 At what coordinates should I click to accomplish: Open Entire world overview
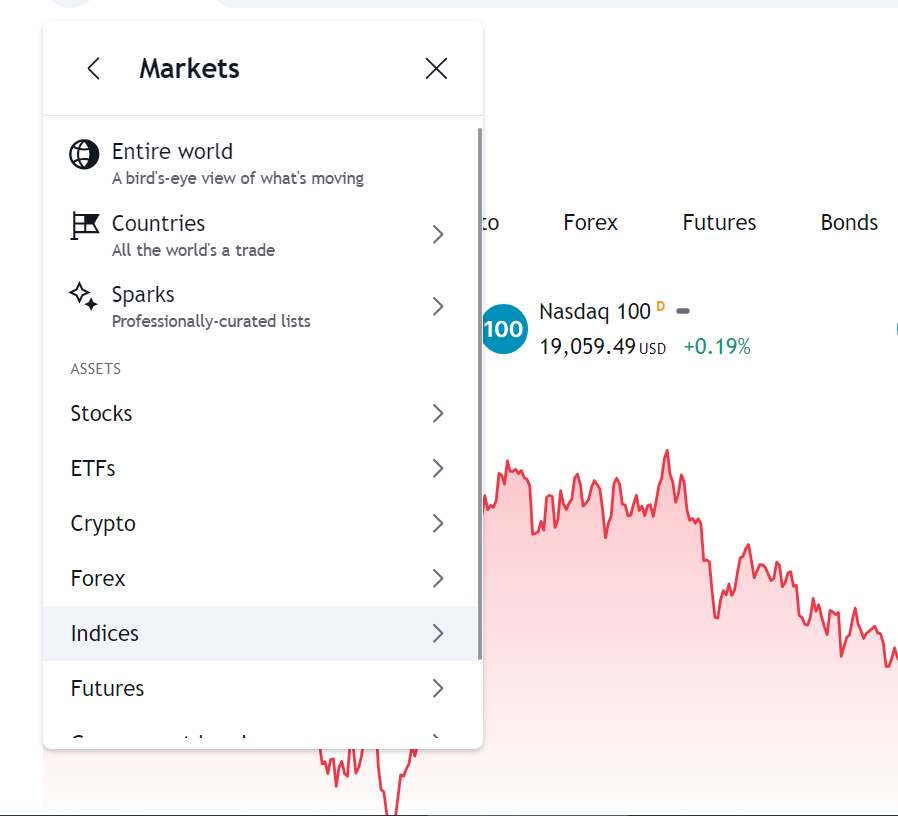point(260,163)
